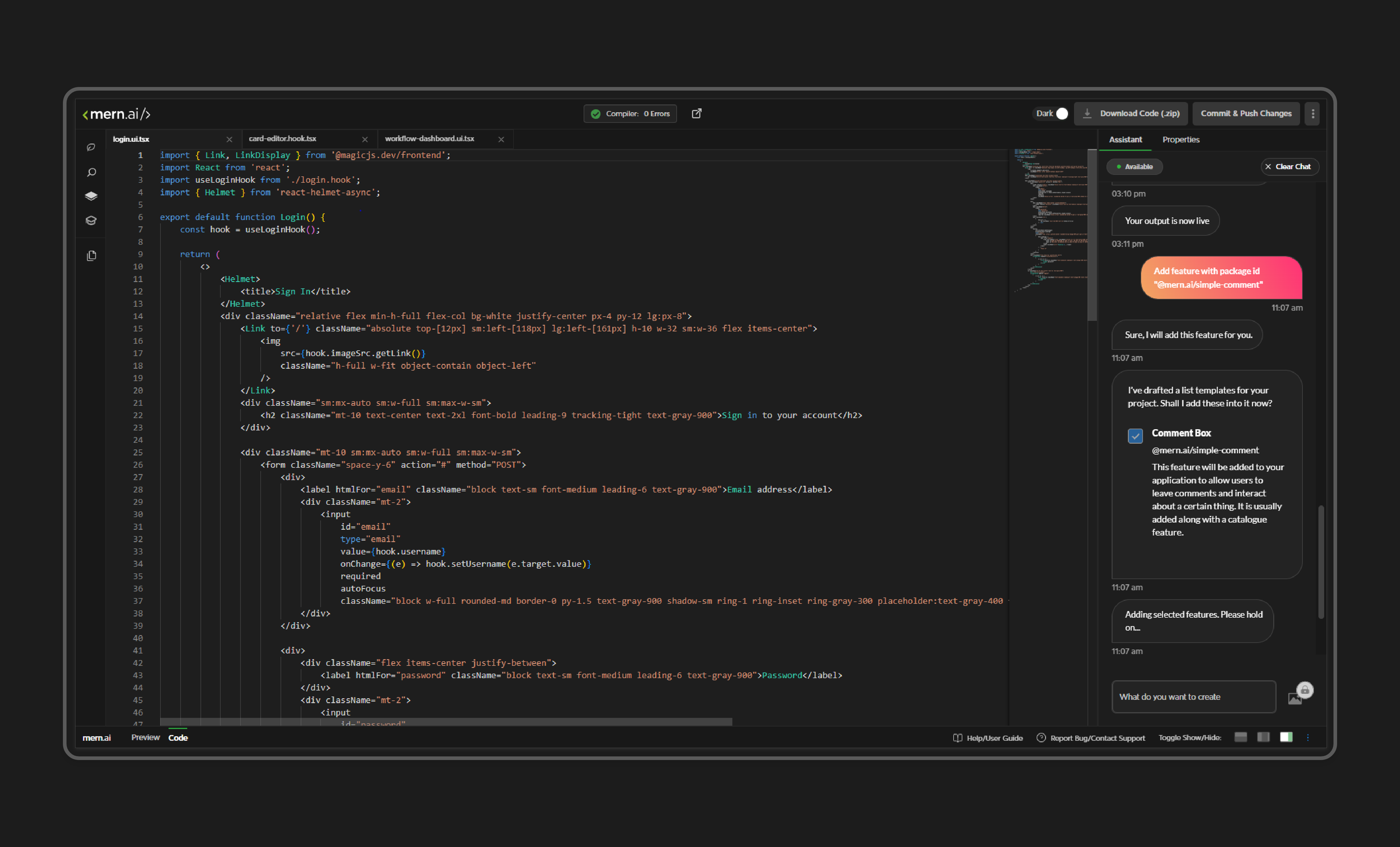
Task: Toggle the top panel show/hide layout button
Action: 1240,737
